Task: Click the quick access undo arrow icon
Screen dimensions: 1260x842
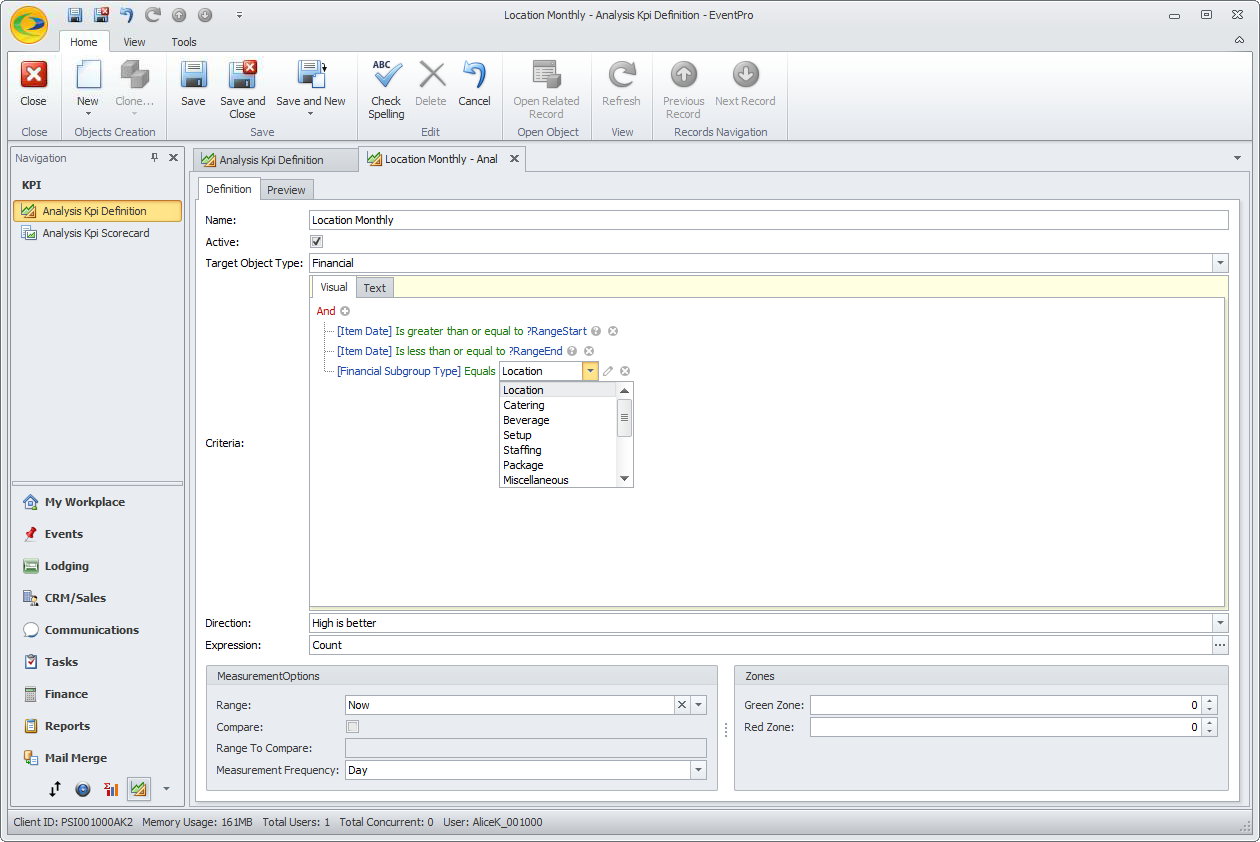Action: coord(127,15)
